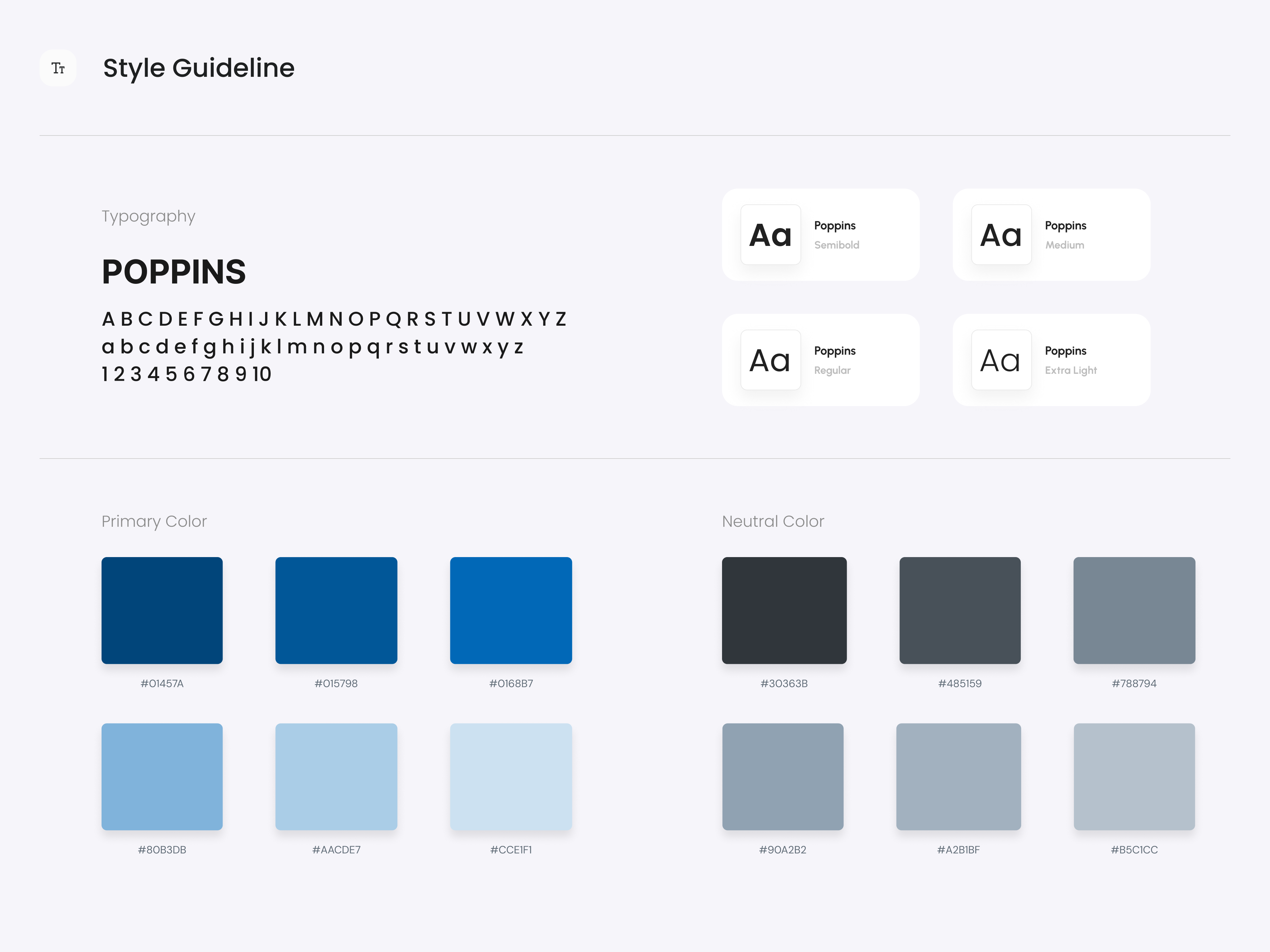Pick the #485159 dark gray swatch
This screenshot has height=952, width=1270.
click(x=960, y=610)
